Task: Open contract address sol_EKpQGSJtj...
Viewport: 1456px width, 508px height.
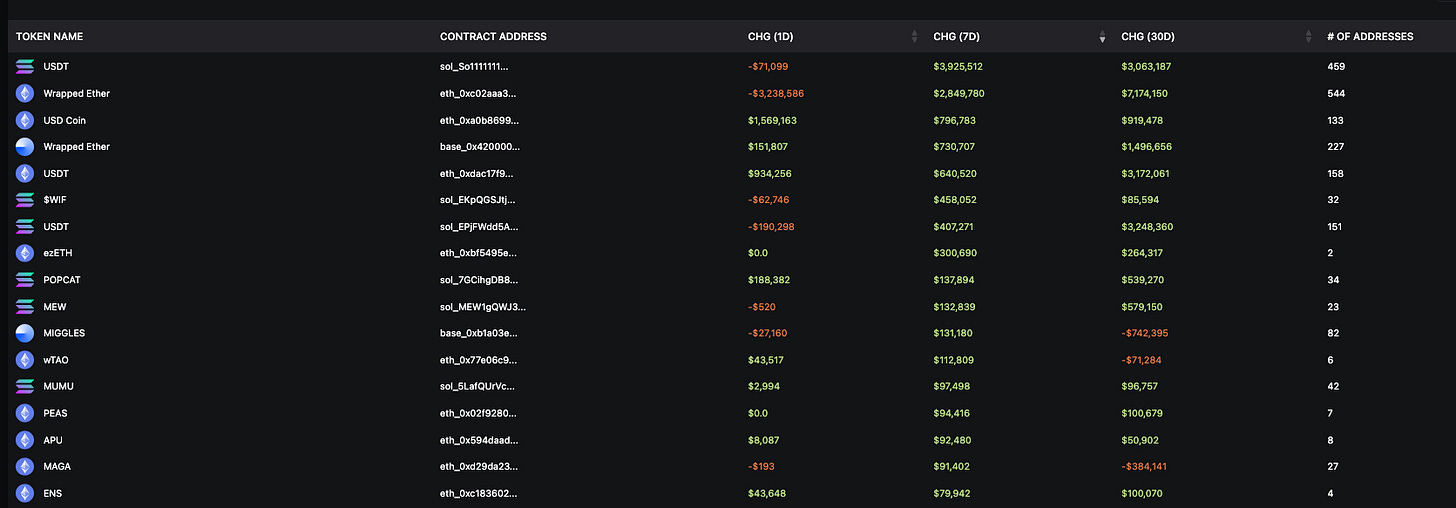Action: (478, 200)
